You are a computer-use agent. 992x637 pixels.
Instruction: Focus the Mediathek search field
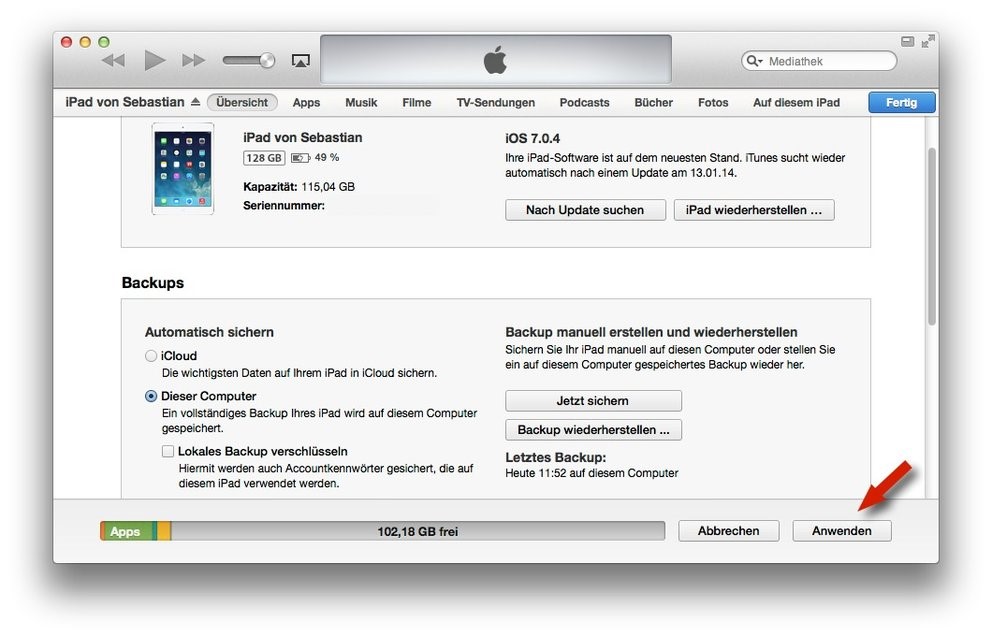point(819,61)
